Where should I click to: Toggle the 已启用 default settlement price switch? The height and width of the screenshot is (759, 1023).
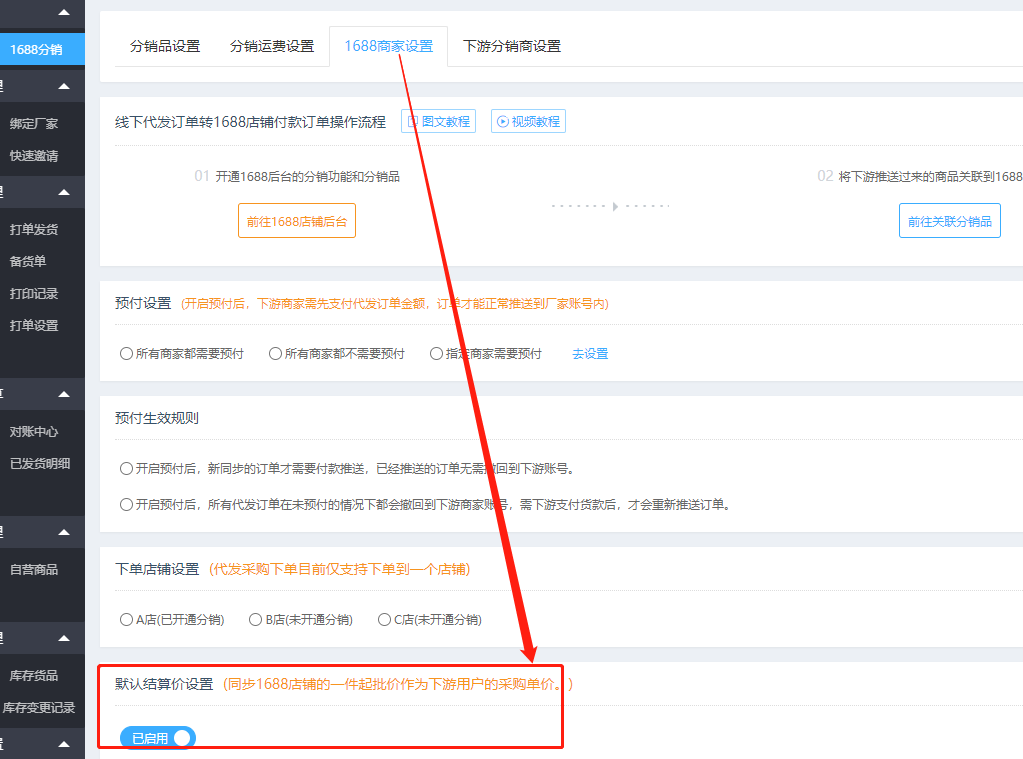point(158,738)
